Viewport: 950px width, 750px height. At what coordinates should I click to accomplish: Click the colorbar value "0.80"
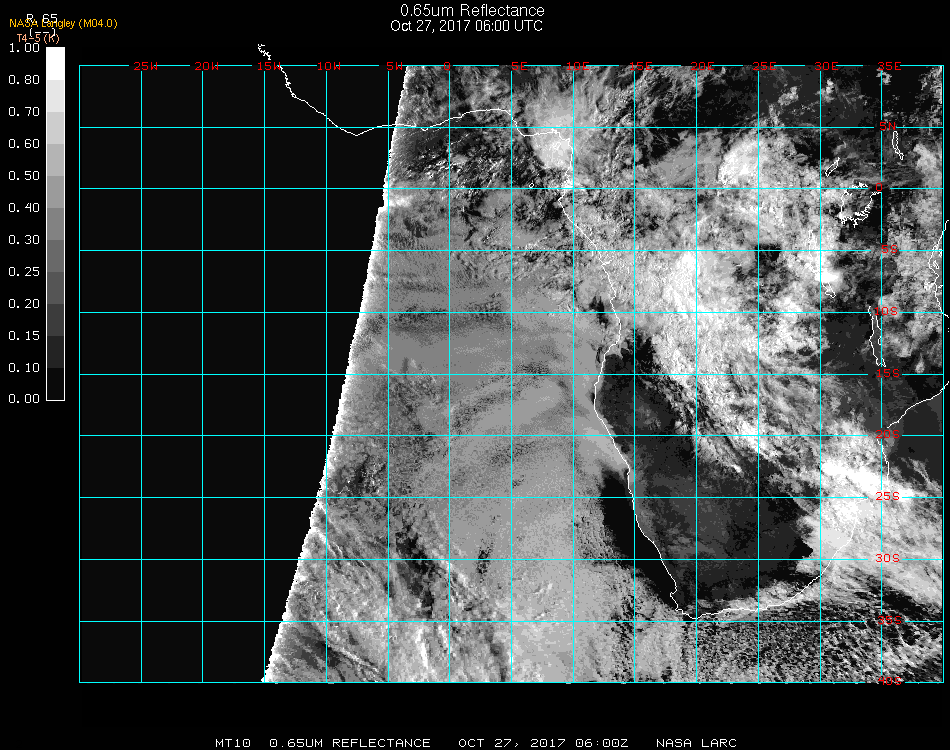click(24, 80)
